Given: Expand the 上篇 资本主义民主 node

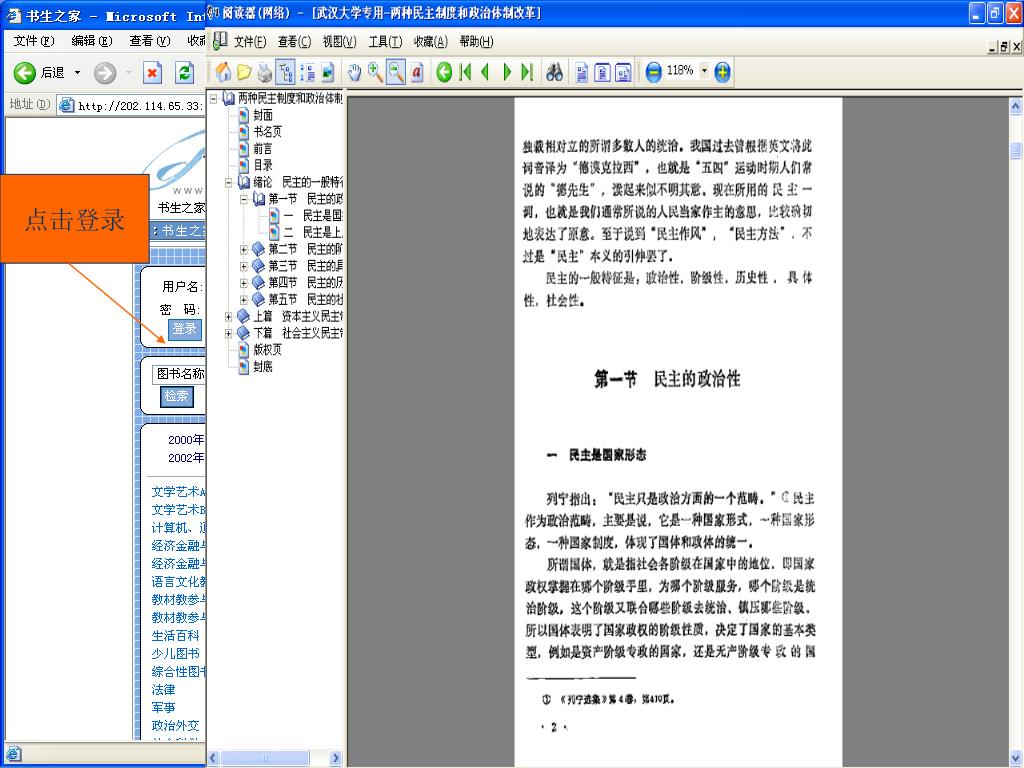Looking at the screenshot, I should [229, 317].
